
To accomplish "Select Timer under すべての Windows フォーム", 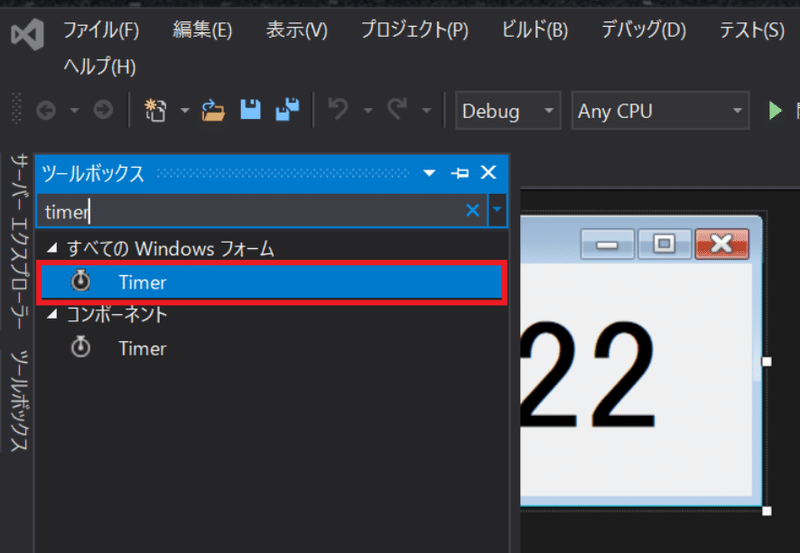I will point(271,282).
